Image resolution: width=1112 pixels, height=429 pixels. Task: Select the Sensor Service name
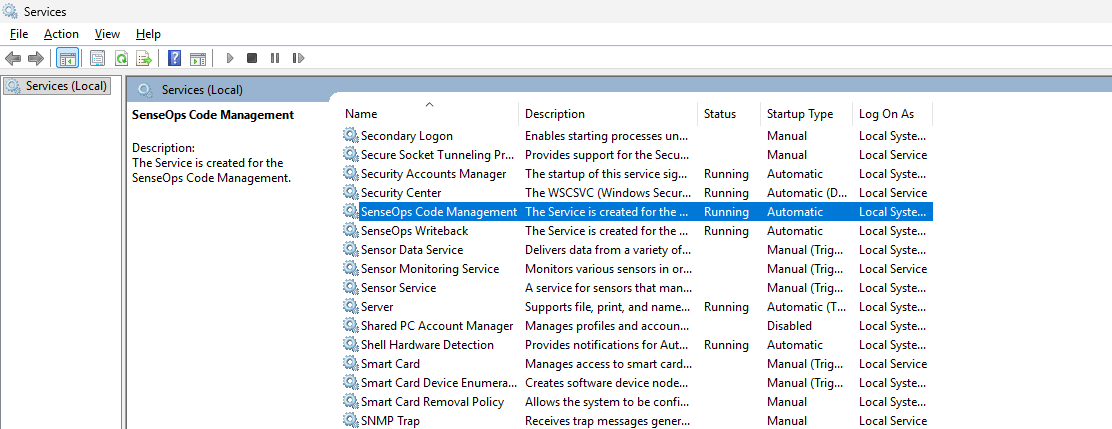click(399, 288)
